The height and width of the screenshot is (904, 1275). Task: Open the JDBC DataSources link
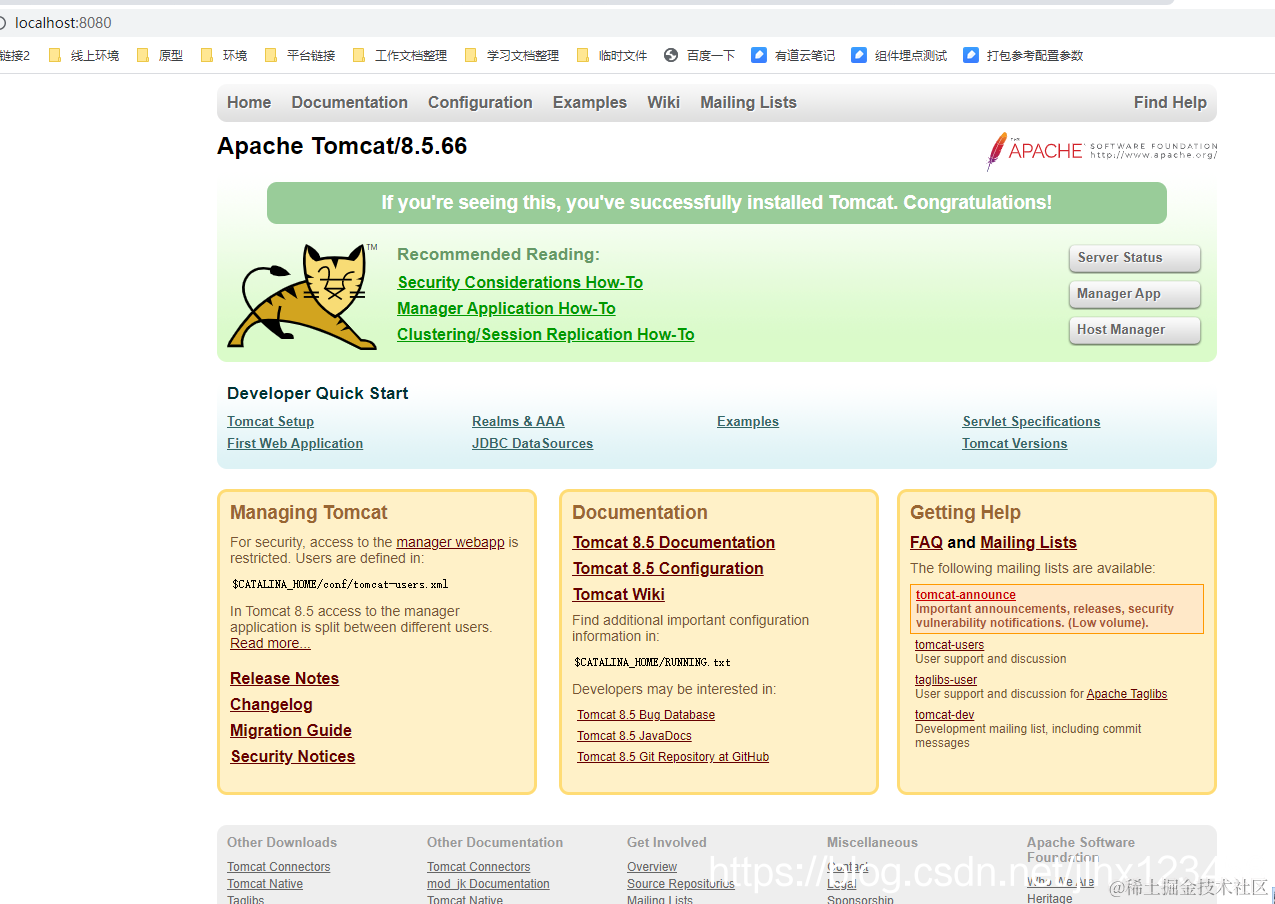[x=532, y=443]
